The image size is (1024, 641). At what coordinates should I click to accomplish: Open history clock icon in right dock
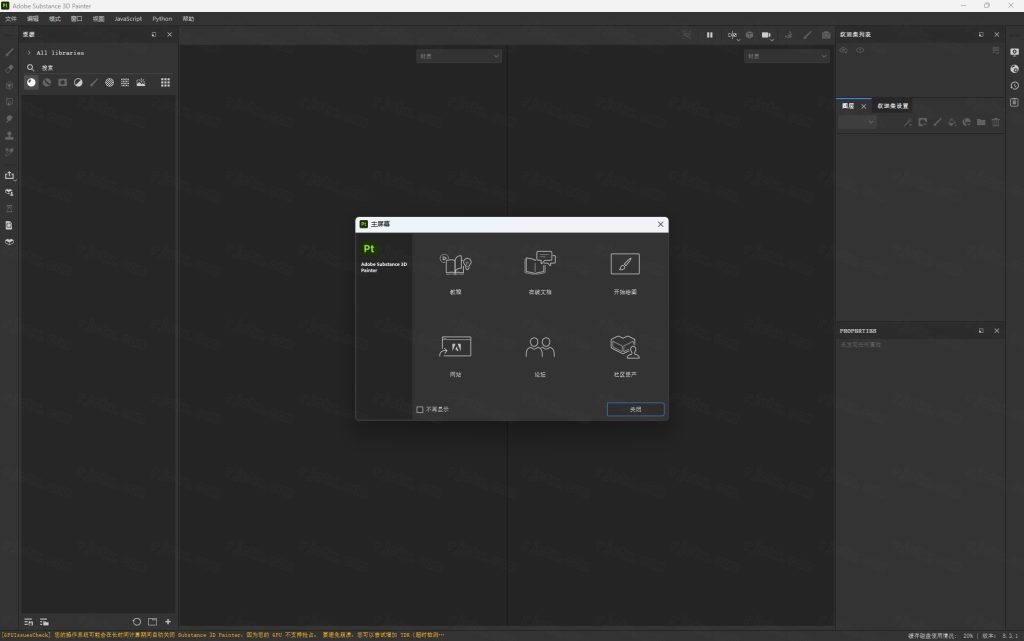(1014, 86)
